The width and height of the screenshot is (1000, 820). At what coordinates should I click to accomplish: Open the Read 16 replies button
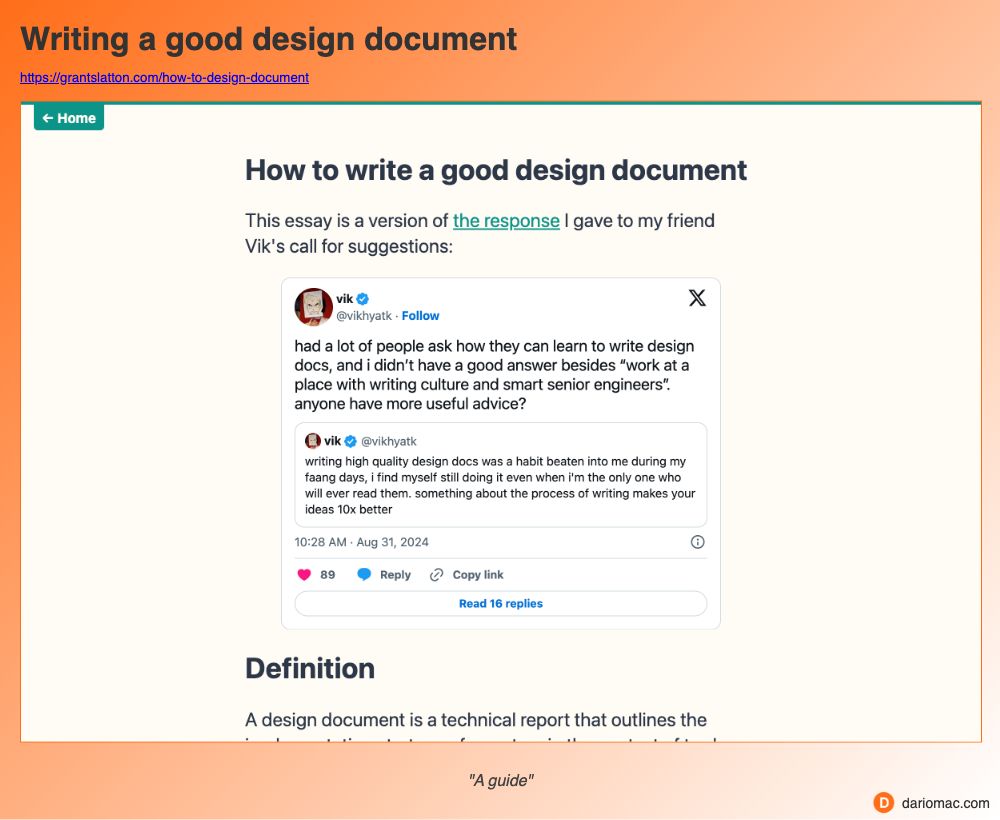[501, 603]
